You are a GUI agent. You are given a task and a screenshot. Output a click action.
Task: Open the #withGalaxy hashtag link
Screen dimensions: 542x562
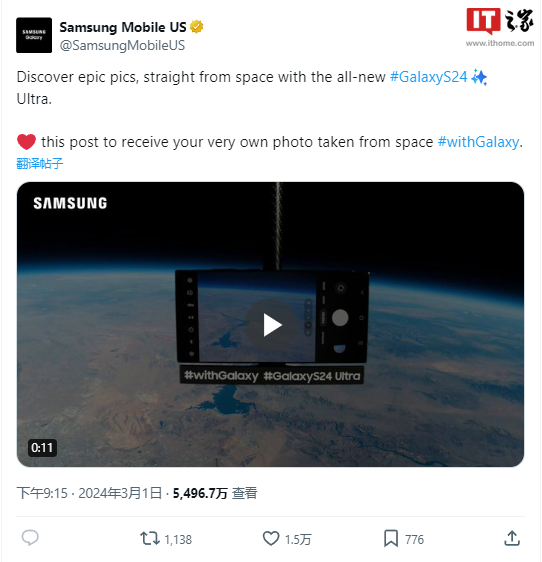(478, 142)
